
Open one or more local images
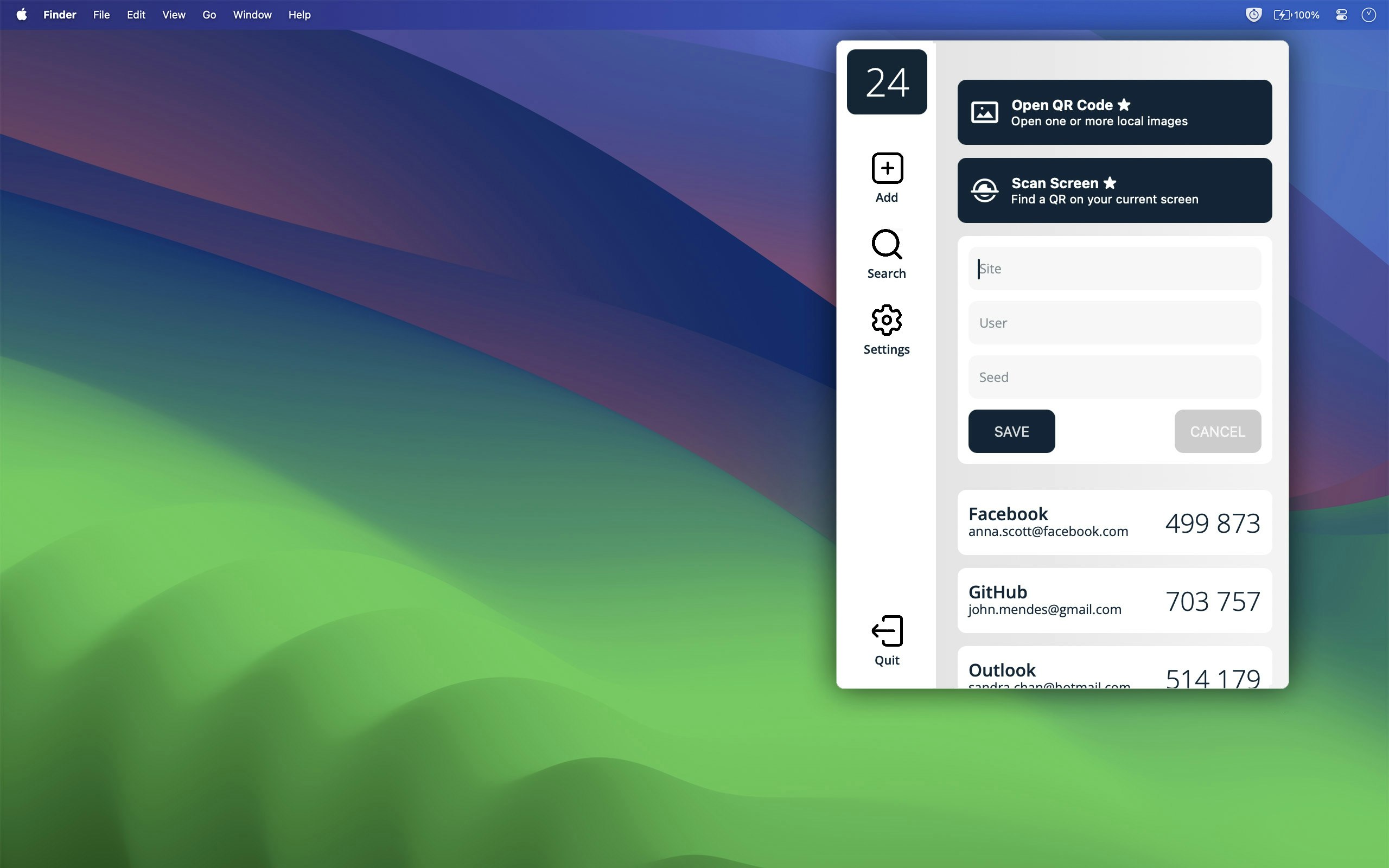coord(1114,112)
